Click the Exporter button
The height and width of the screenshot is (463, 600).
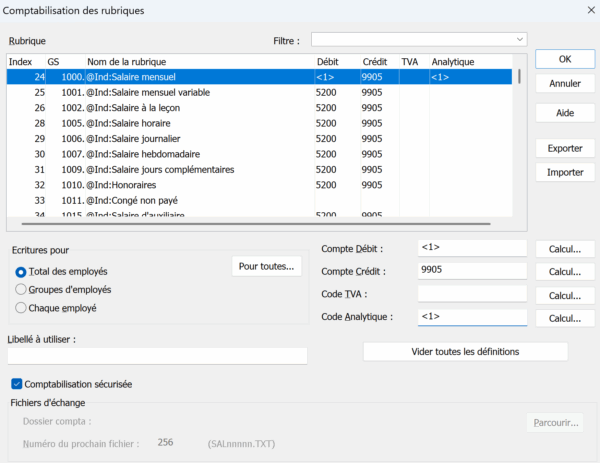565,148
